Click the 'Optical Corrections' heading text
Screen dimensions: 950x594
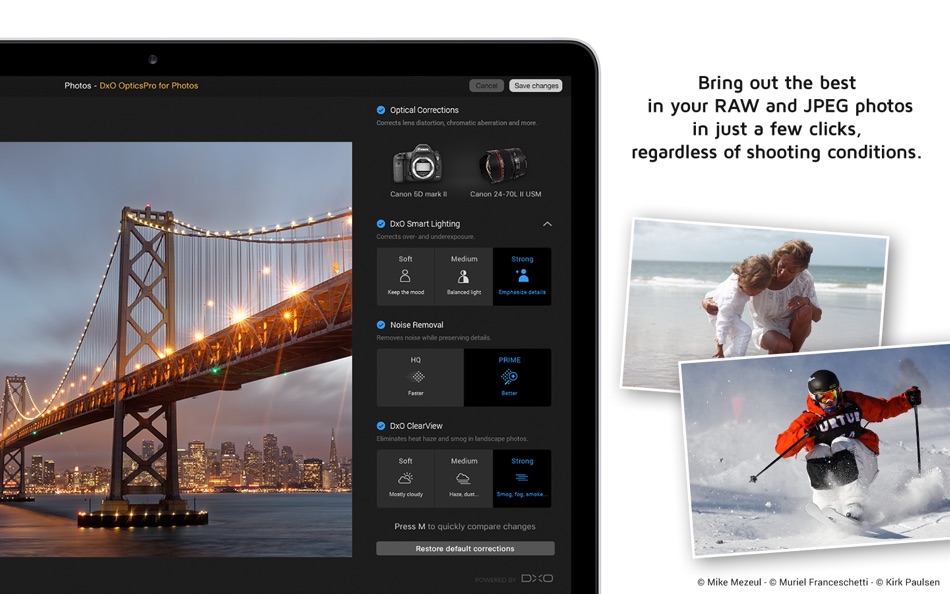424,110
